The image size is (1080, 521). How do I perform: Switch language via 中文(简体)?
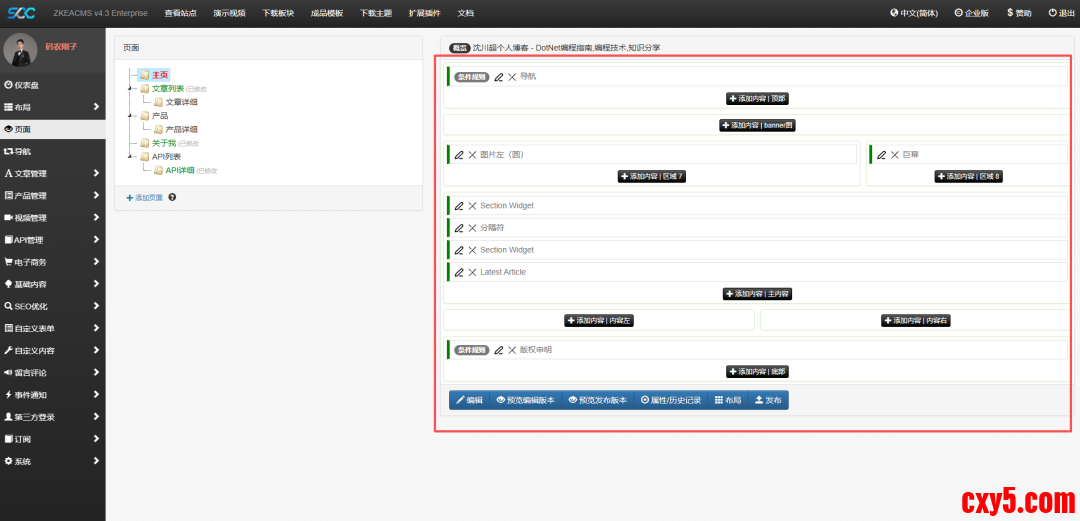click(914, 13)
